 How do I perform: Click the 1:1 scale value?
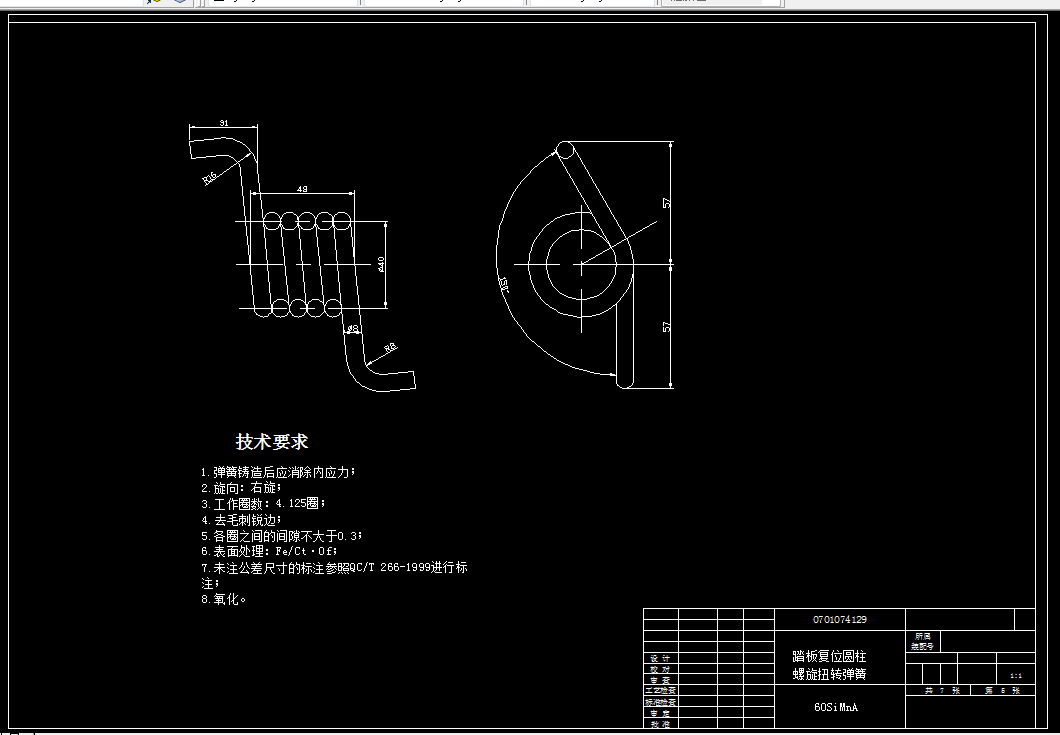click(1016, 675)
